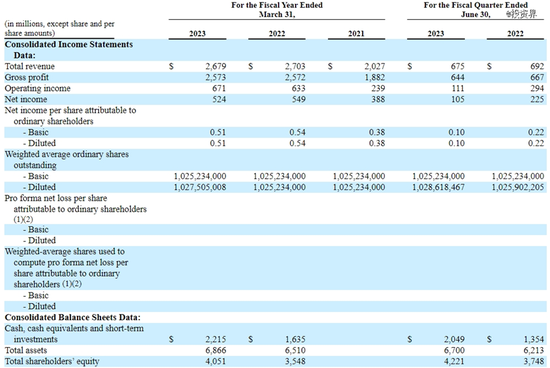Click the Total revenue row label
Image resolution: width=550 pixels, height=368 pixels.
point(29,66)
